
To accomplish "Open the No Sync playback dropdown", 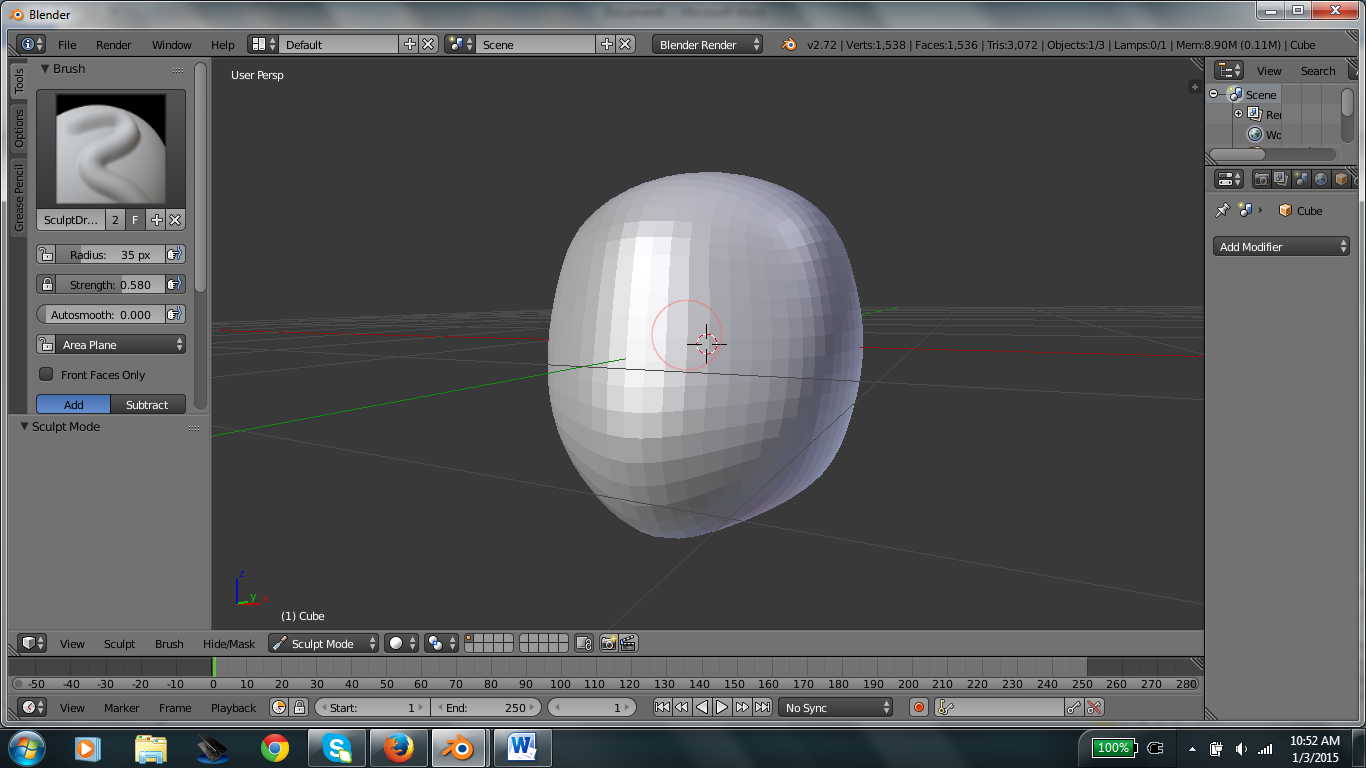I will (835, 707).
